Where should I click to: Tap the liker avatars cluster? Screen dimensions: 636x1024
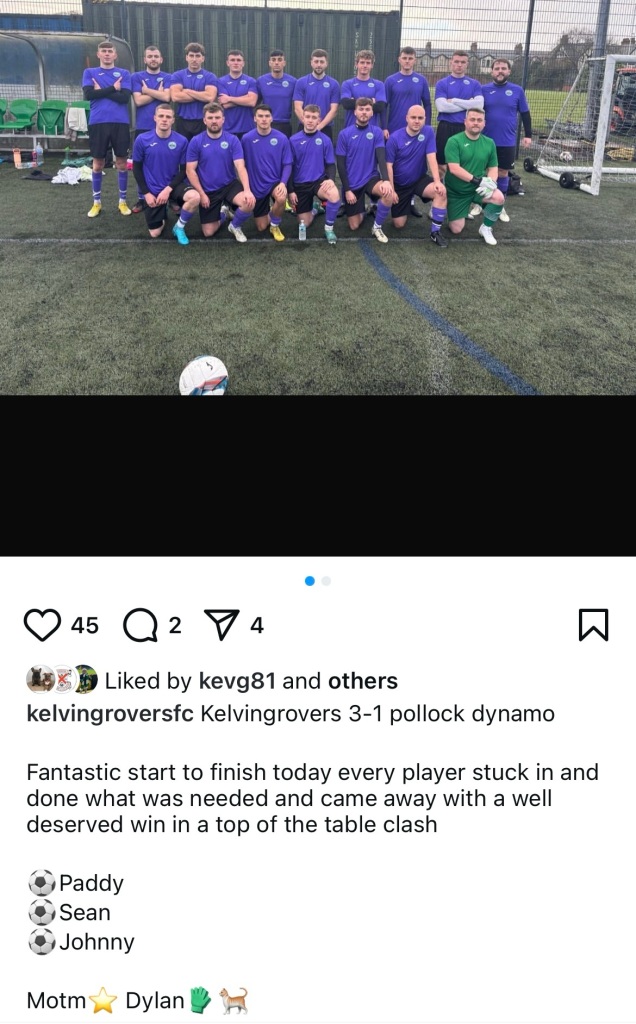[62, 680]
